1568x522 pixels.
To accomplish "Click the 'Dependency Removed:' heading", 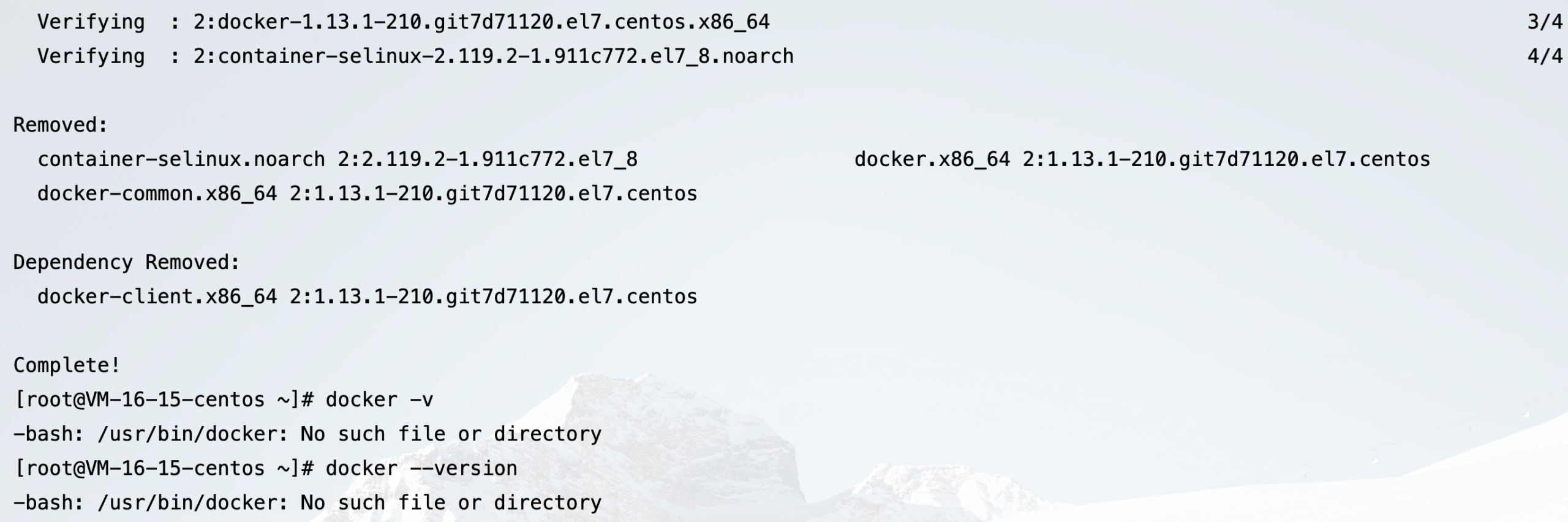I will point(127,262).
